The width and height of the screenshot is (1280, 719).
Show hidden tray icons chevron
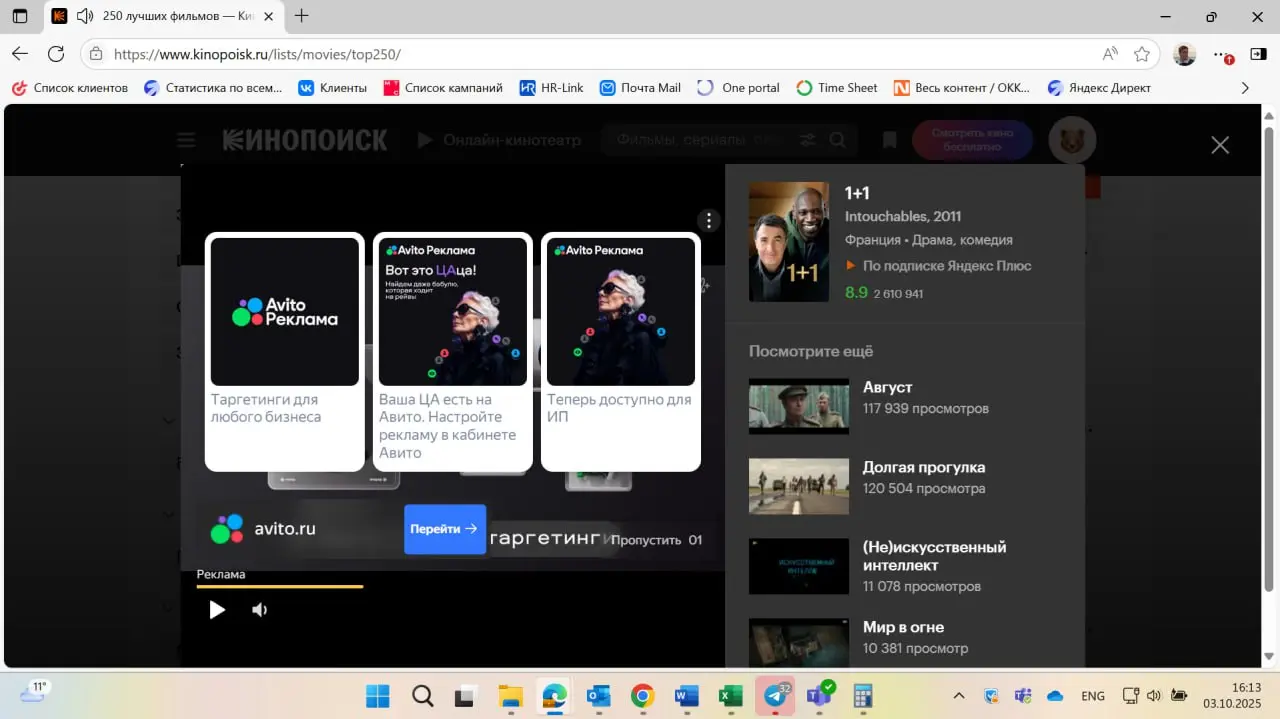[958, 696]
